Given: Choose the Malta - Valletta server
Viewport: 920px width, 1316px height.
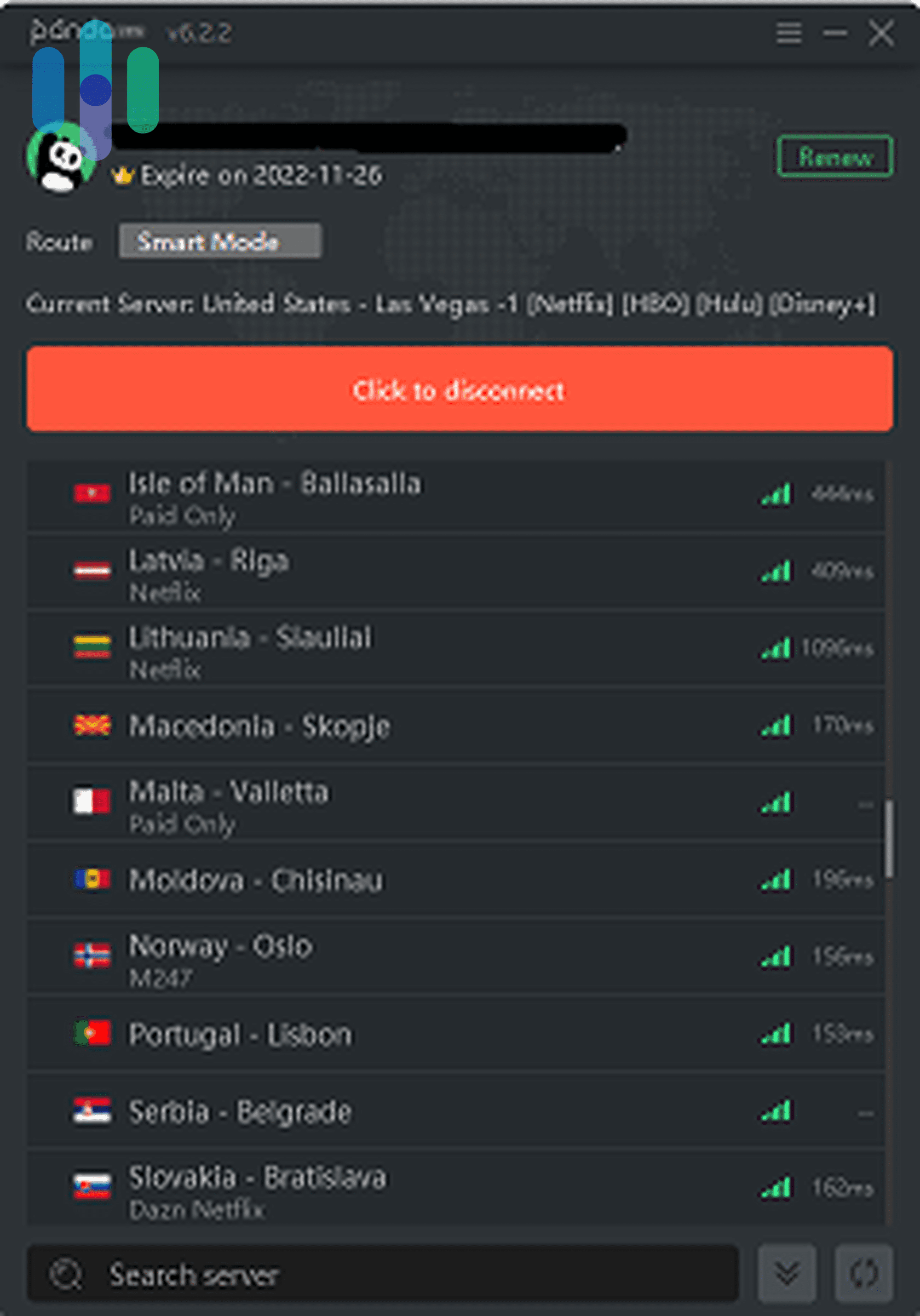Looking at the screenshot, I should [x=228, y=793].
